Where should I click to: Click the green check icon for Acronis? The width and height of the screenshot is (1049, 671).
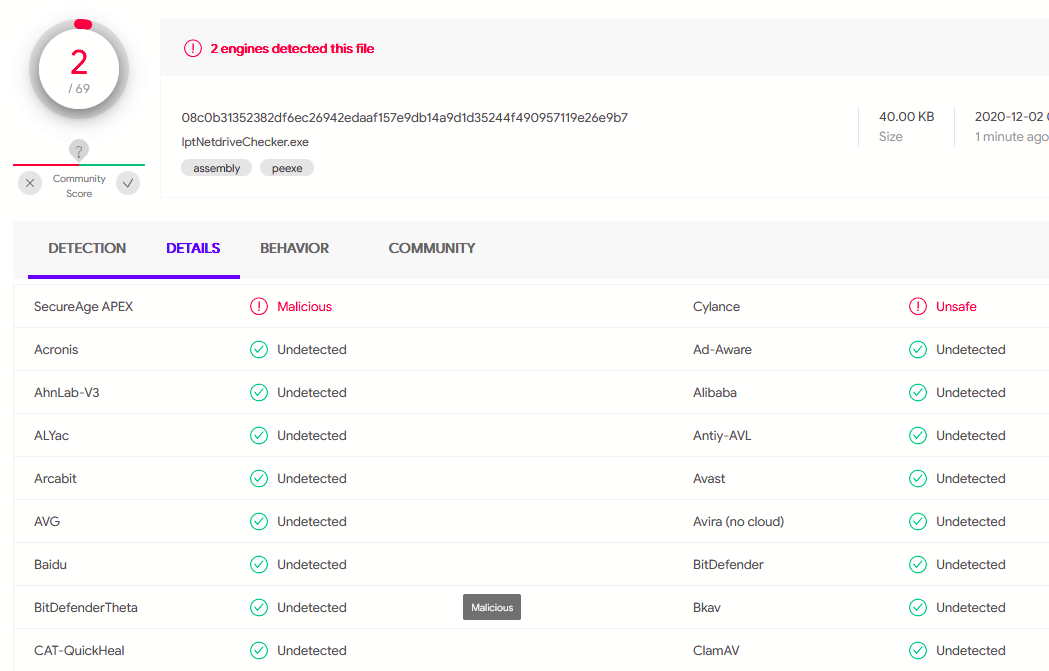tap(259, 349)
